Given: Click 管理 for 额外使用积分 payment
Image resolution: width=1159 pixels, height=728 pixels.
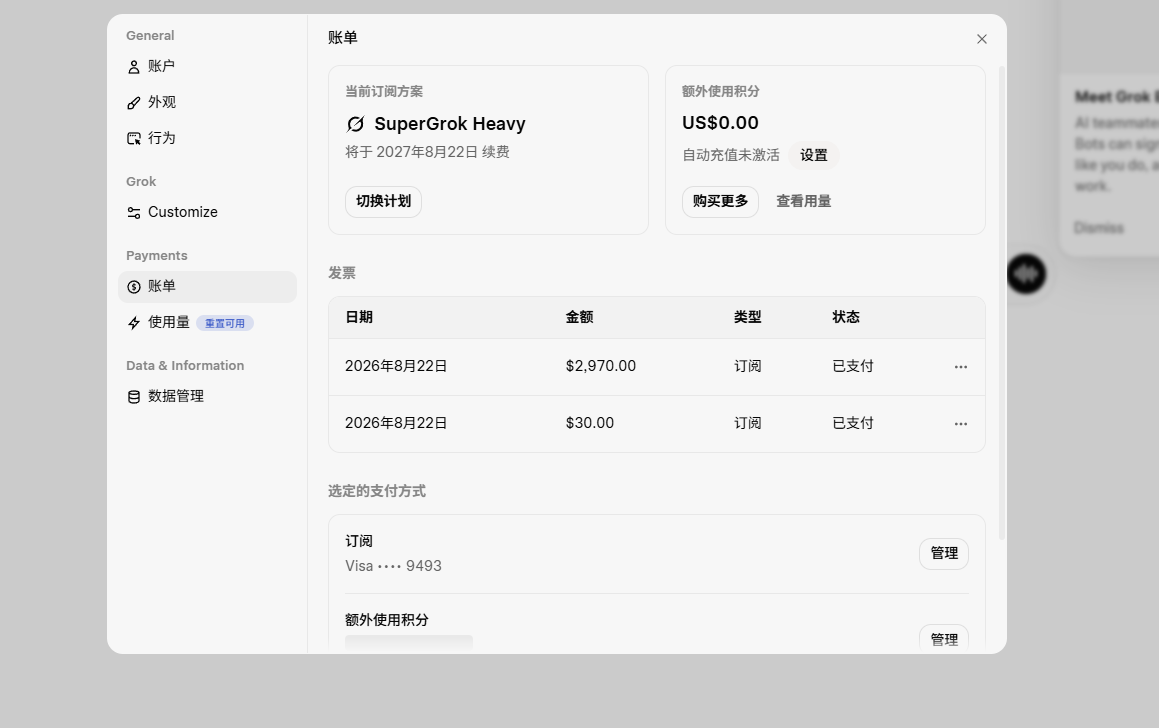Looking at the screenshot, I should (944, 639).
